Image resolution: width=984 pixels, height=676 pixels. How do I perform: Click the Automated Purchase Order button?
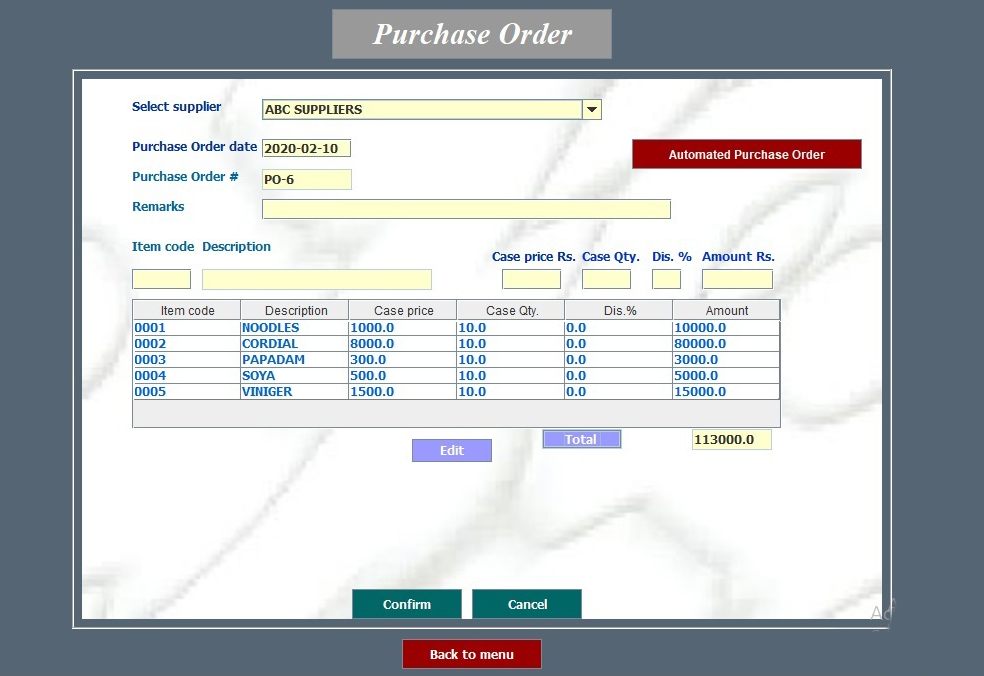(x=746, y=154)
